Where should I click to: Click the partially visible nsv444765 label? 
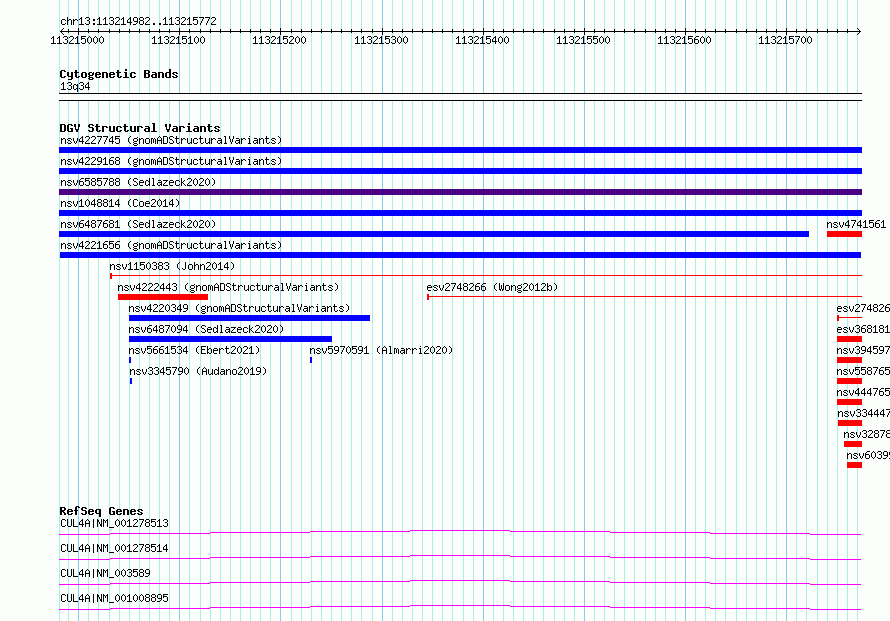pos(863,392)
